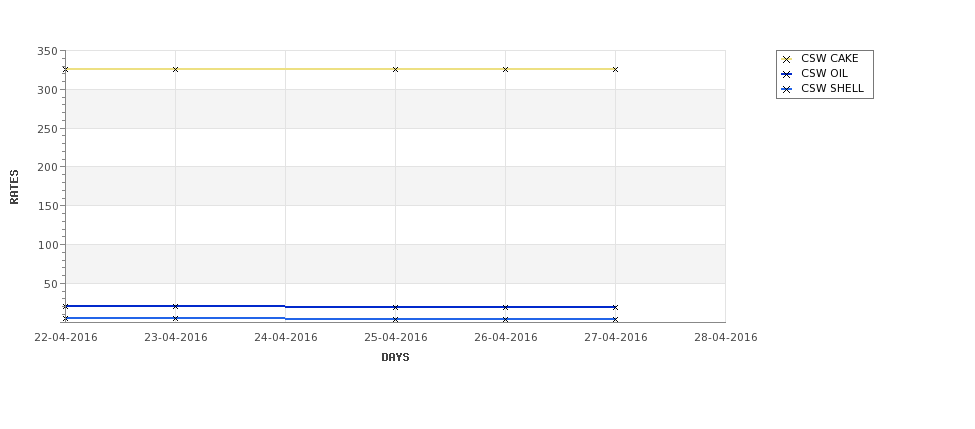The image size is (975, 429).
Task: Select CSW CAKE data point on 25-04-2016
Action: [x=395, y=70]
